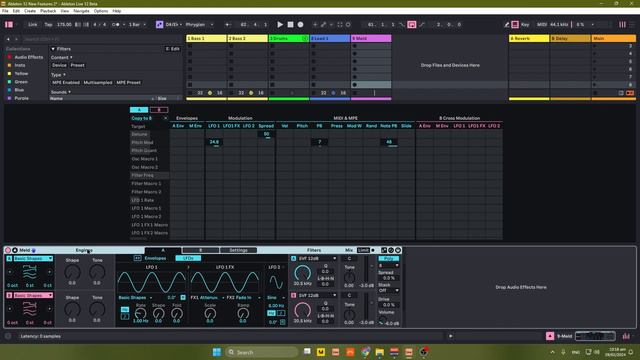Viewport: 640px width, 360px height.
Task: Click the Link button
Action: [33, 24]
